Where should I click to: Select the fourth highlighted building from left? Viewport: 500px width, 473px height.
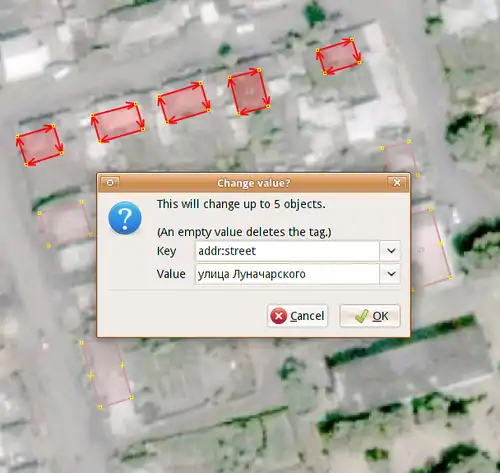click(249, 92)
